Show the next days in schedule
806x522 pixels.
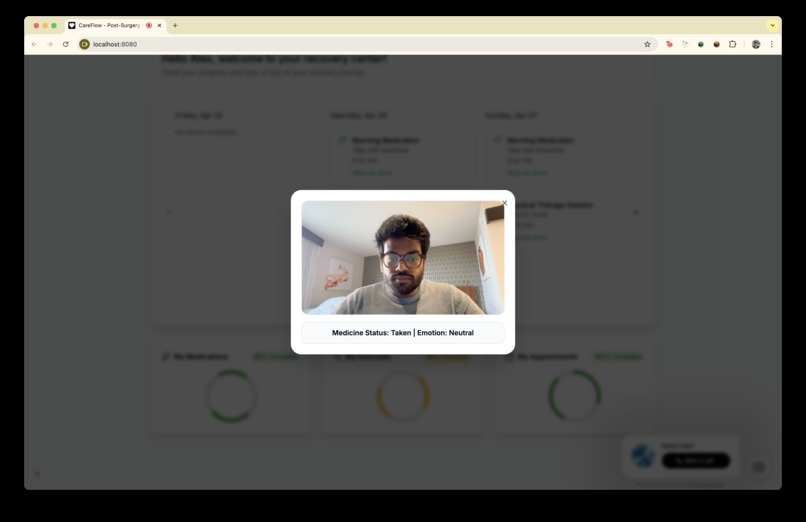click(x=636, y=212)
